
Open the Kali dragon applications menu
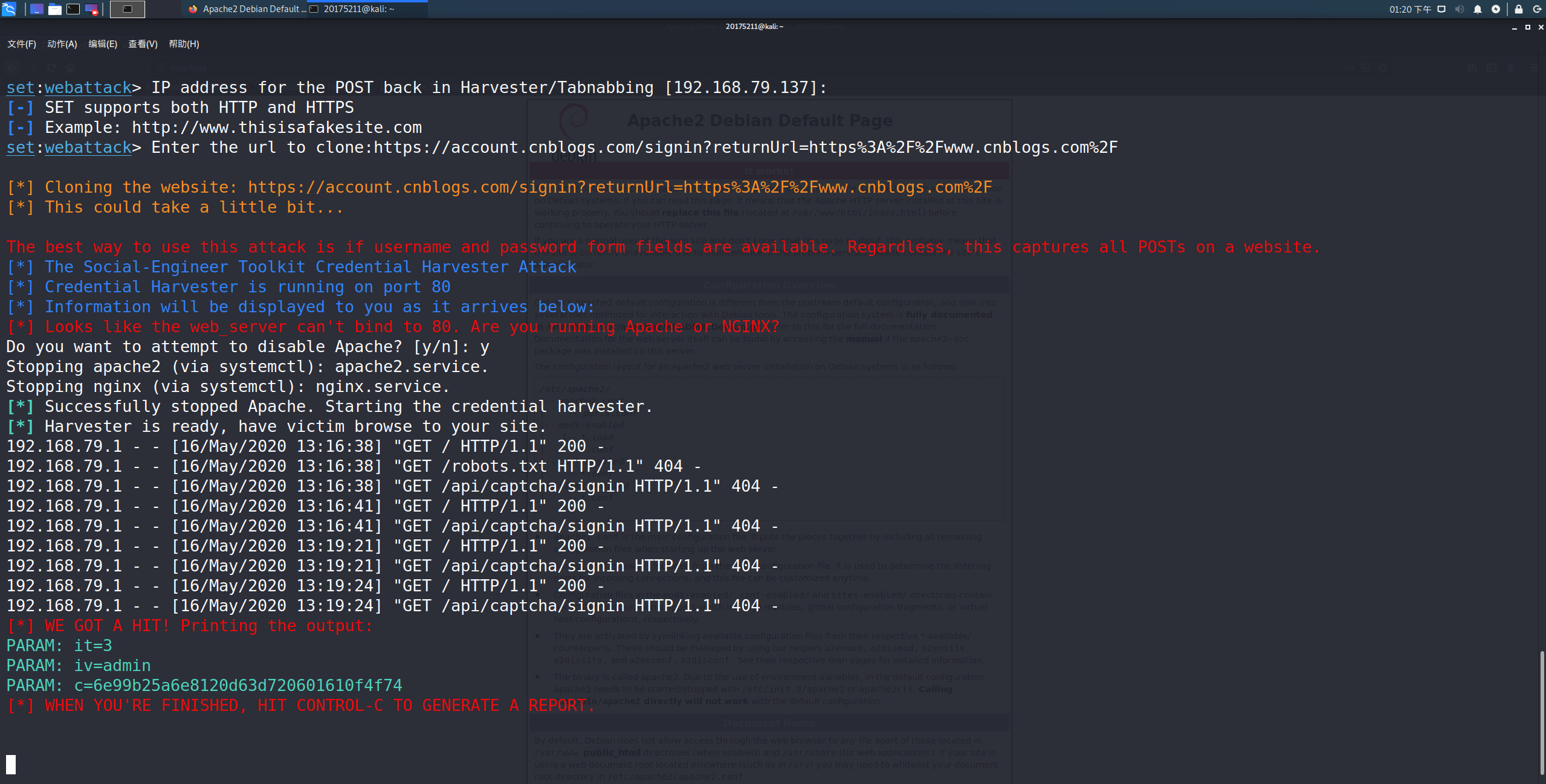click(x=9, y=8)
